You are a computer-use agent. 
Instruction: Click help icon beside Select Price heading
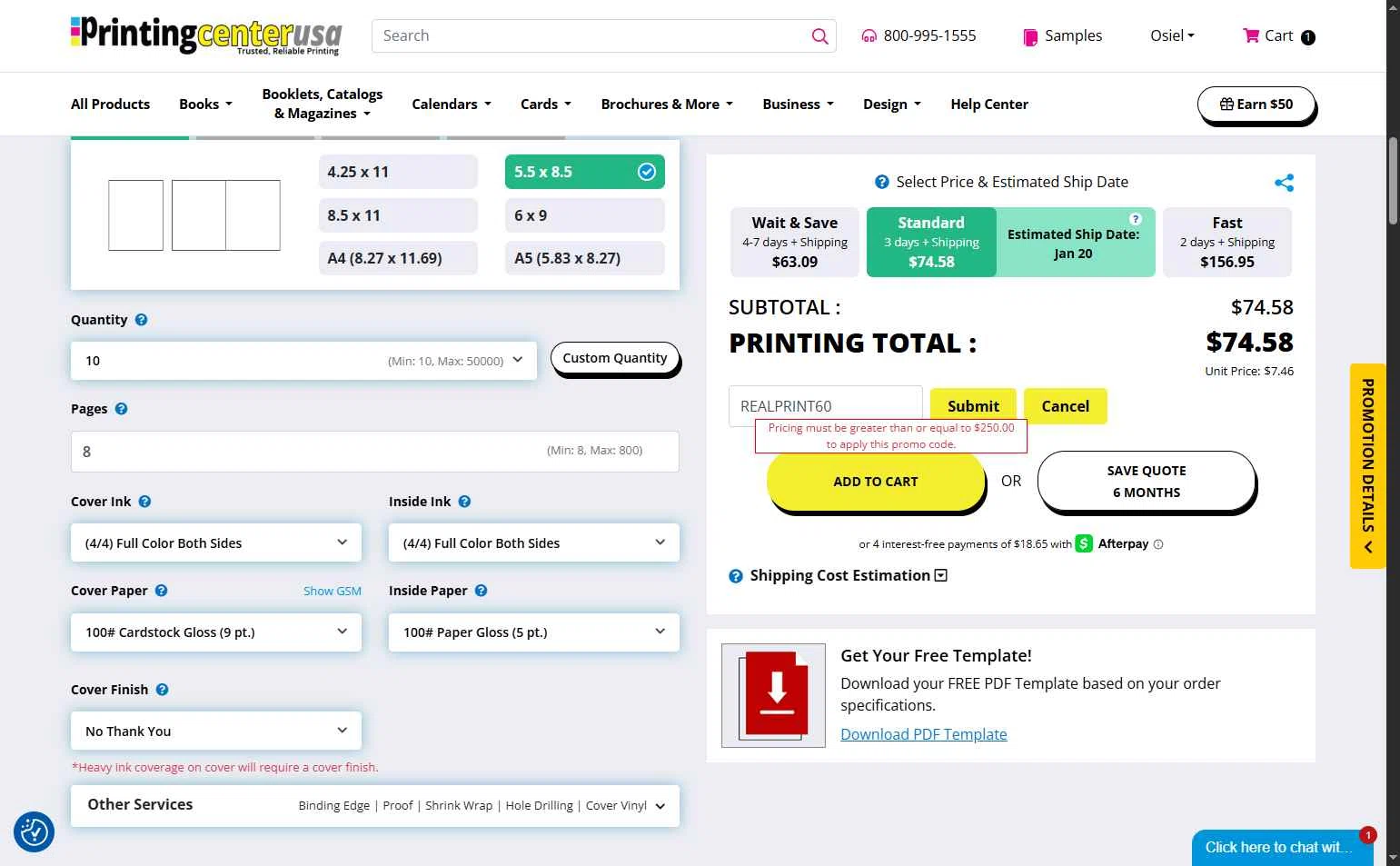tap(881, 182)
